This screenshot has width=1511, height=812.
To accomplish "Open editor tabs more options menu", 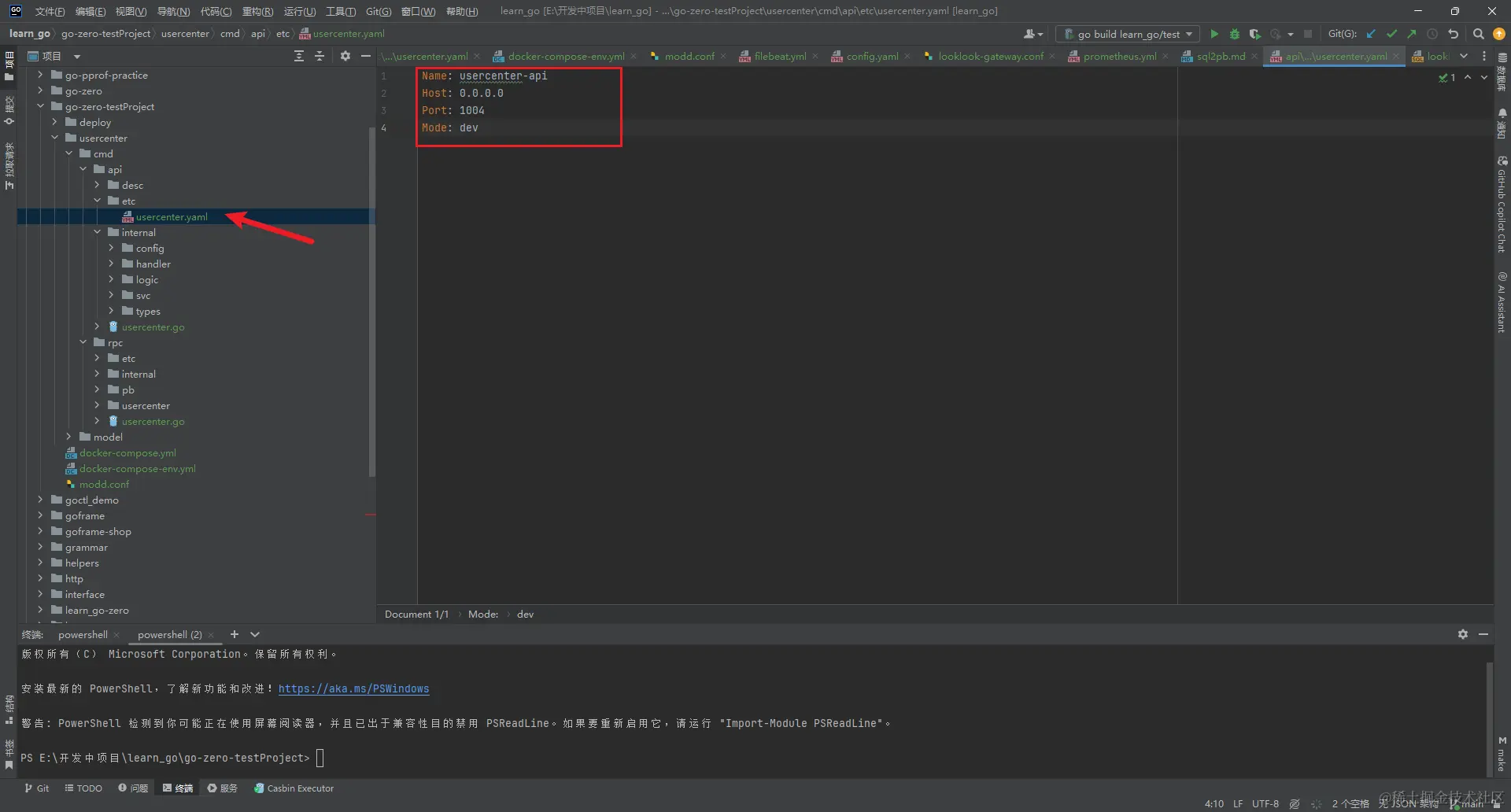I will [x=1484, y=56].
